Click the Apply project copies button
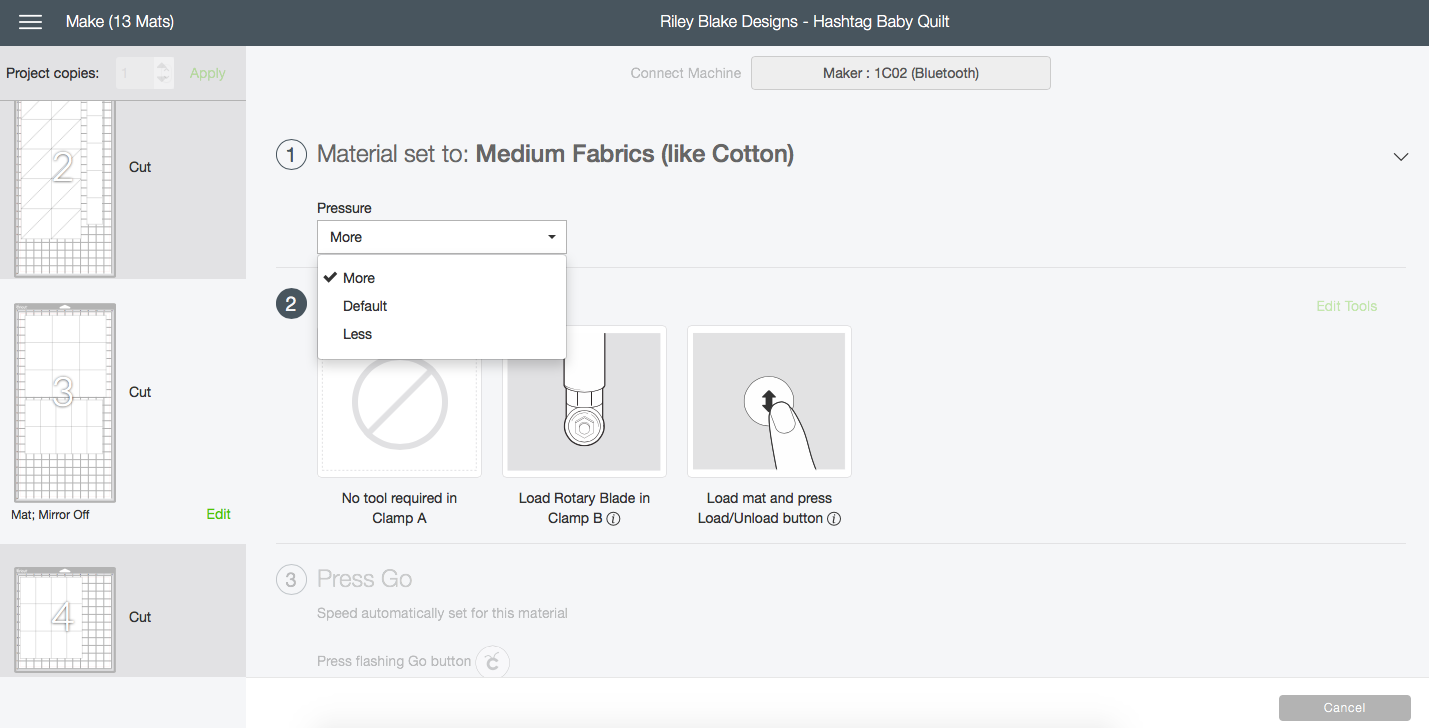The image size is (1429, 728). pos(208,73)
